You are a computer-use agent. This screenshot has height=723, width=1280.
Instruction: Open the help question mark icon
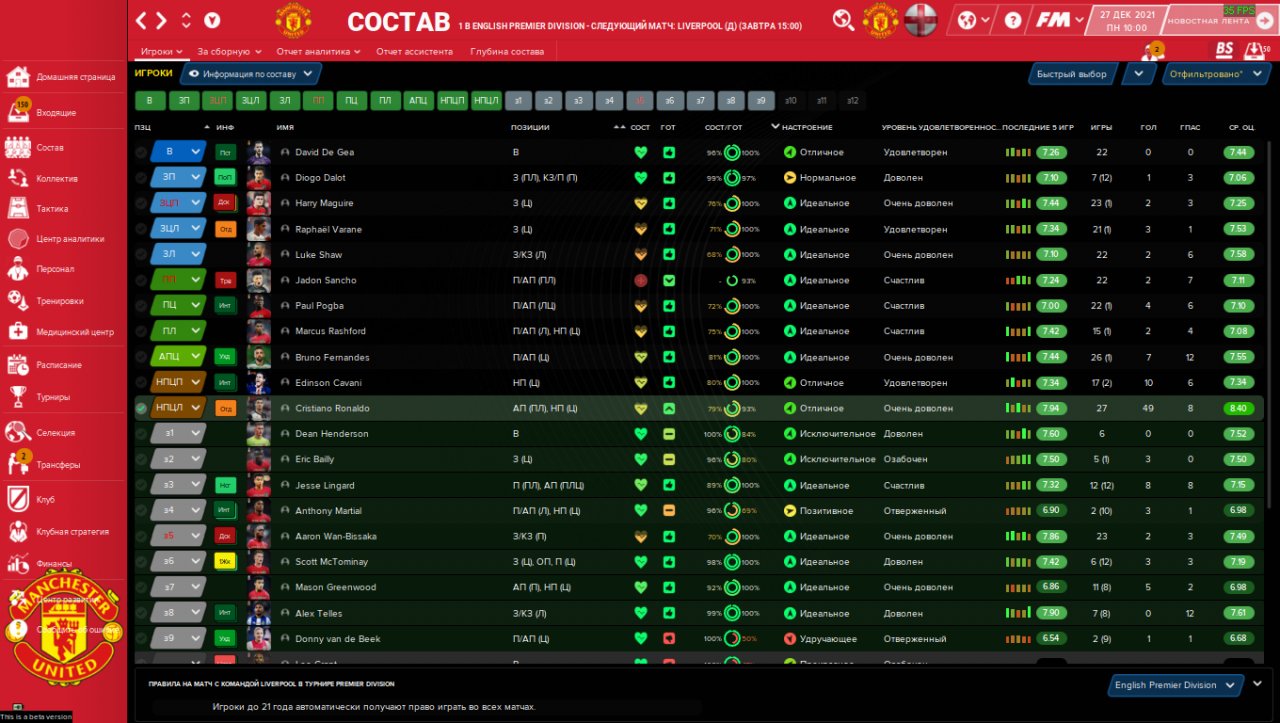coord(1013,20)
